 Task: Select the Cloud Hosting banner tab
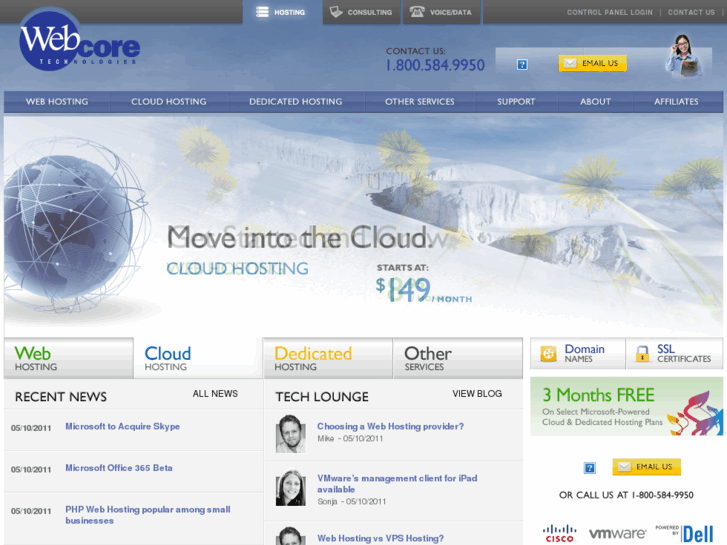click(x=198, y=358)
